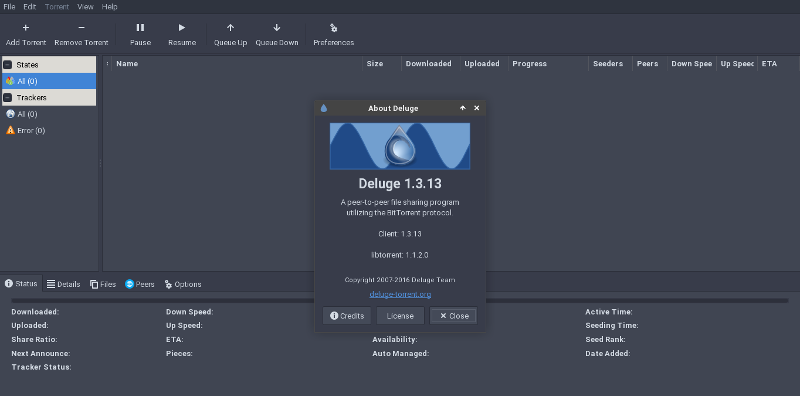Sort by the Downloaded column header

[431, 64]
